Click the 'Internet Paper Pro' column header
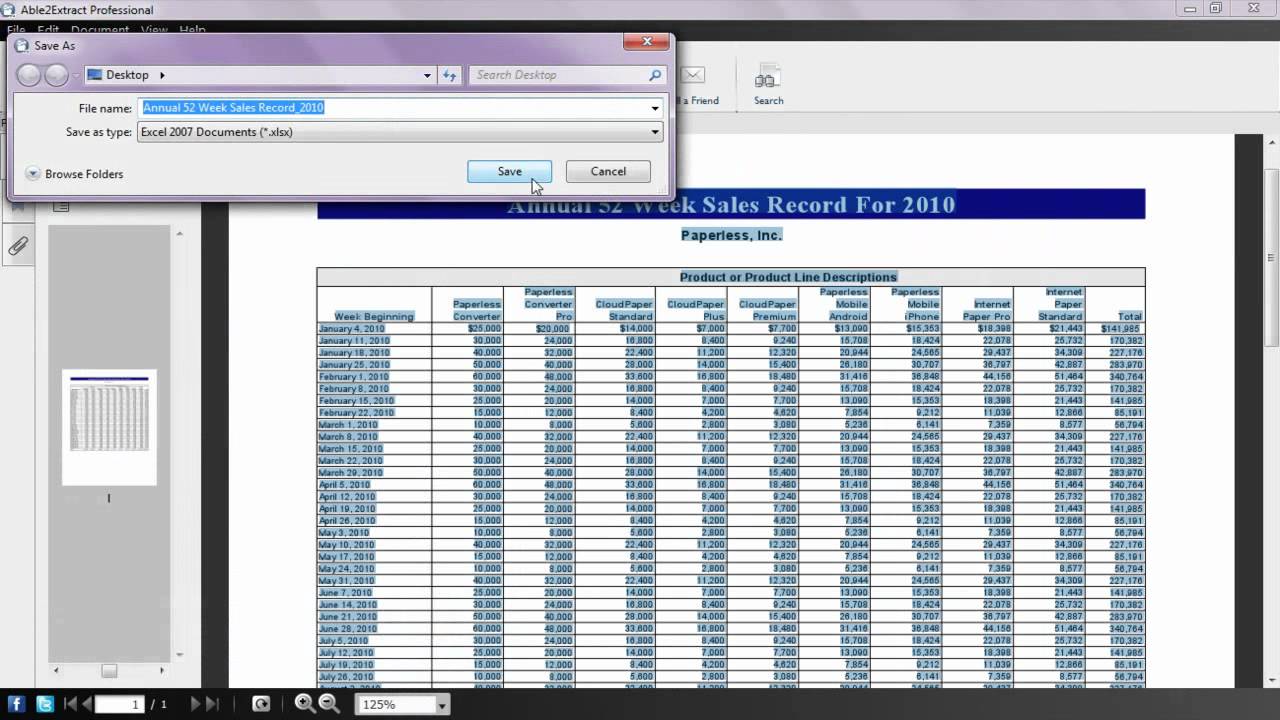The image size is (1280, 720). (986, 310)
